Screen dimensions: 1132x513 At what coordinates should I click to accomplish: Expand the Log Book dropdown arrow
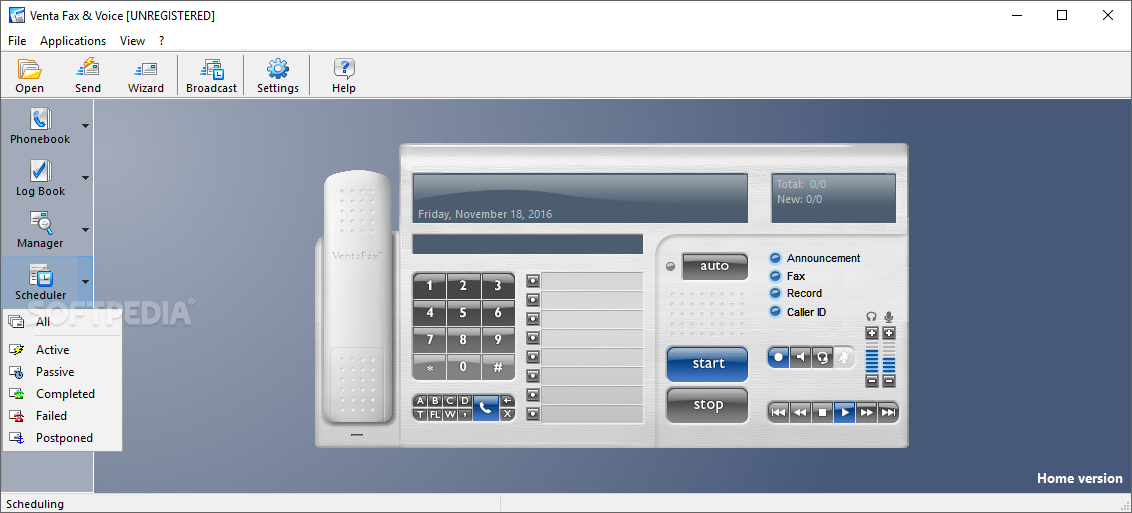pos(85,178)
